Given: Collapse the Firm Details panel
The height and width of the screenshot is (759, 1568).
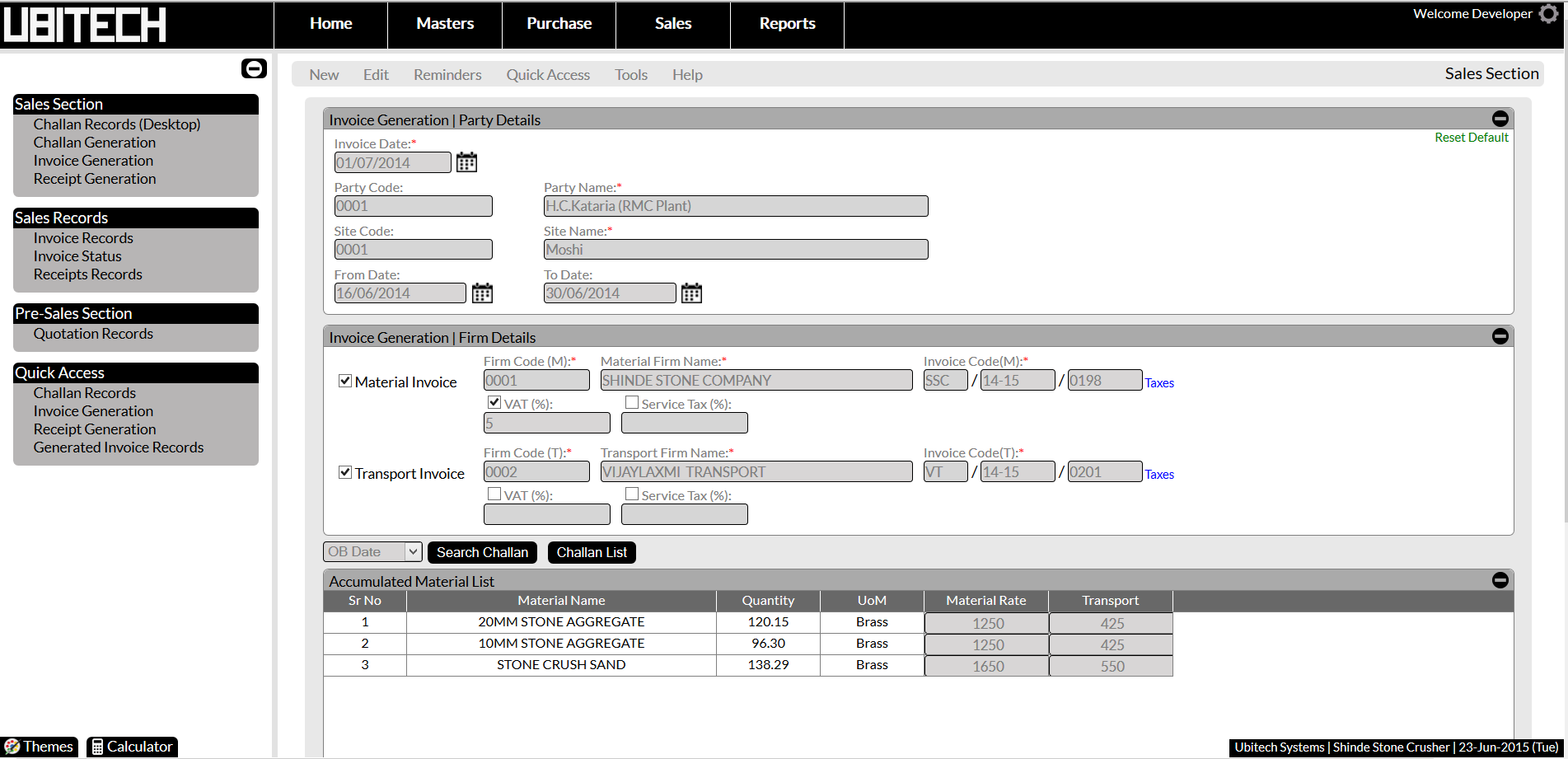Looking at the screenshot, I should click(x=1500, y=336).
